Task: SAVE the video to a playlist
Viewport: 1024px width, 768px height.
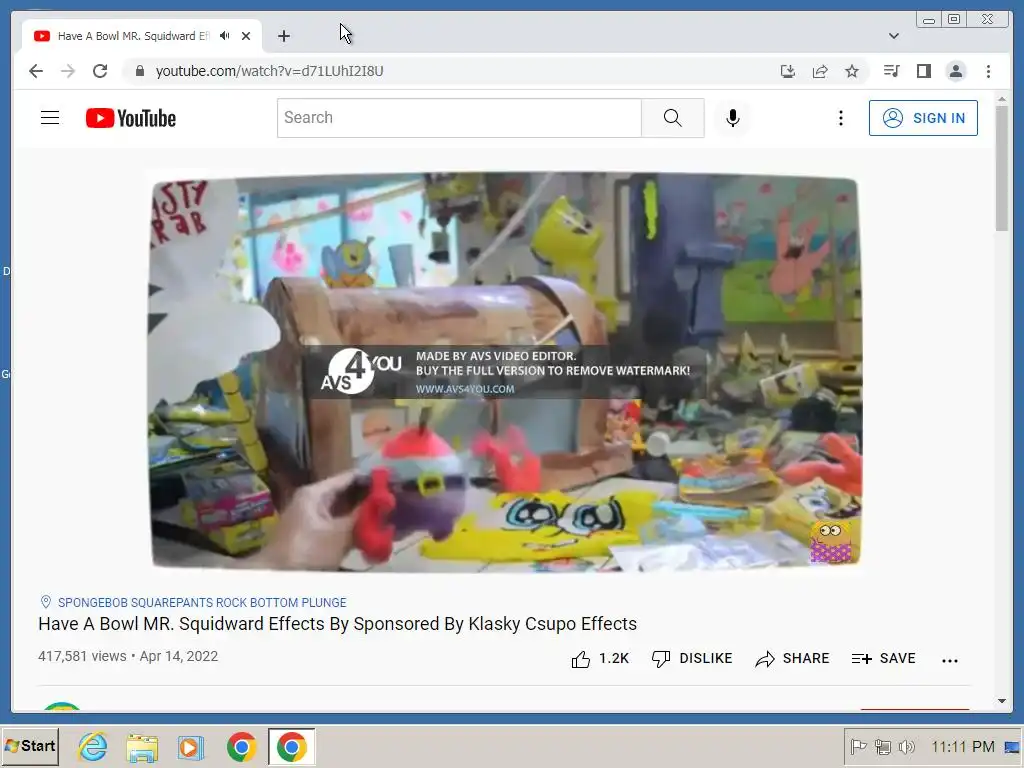Action: pyautogui.click(x=884, y=659)
